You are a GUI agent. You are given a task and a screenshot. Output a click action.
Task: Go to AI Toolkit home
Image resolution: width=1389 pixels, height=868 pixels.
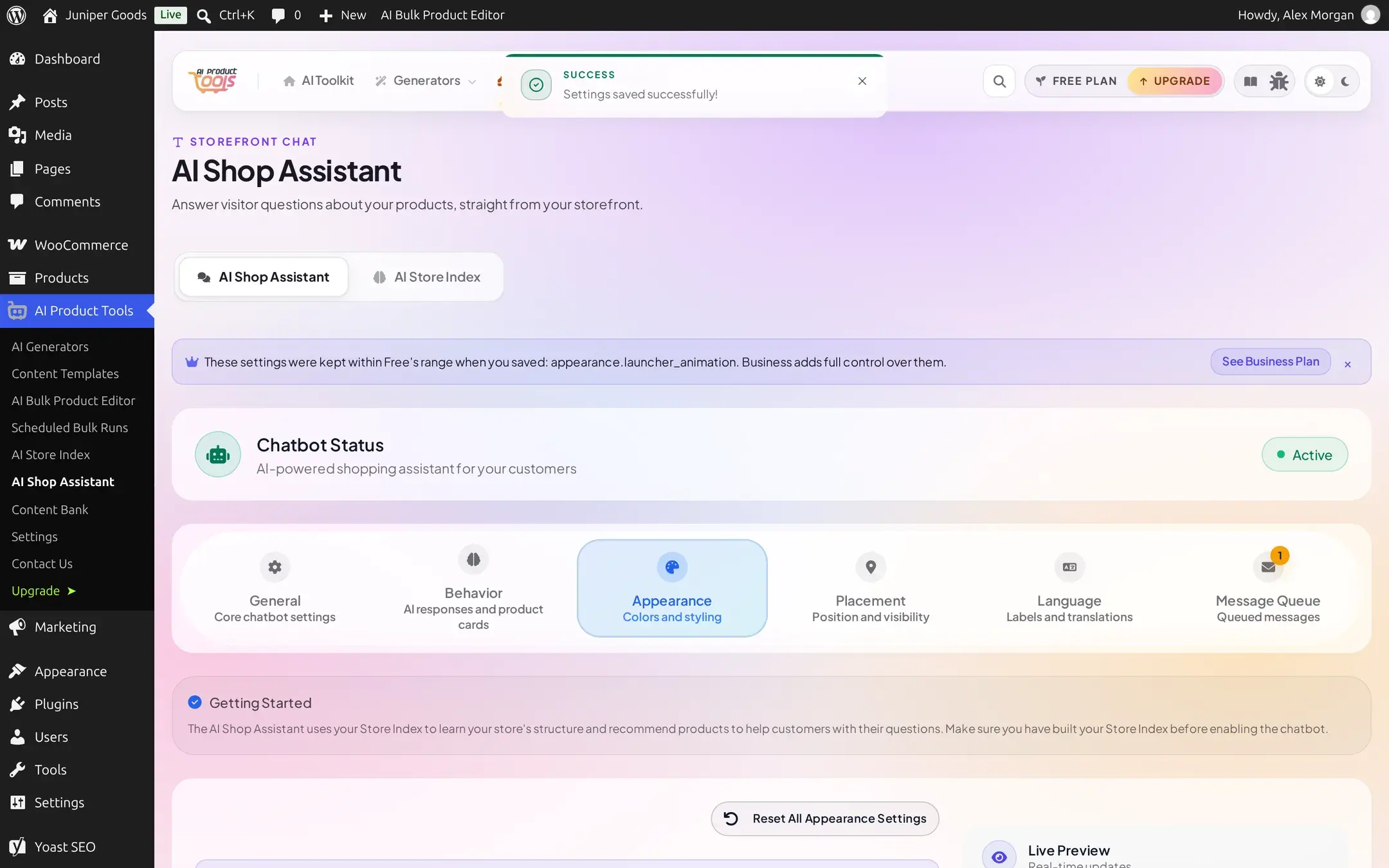point(318,81)
